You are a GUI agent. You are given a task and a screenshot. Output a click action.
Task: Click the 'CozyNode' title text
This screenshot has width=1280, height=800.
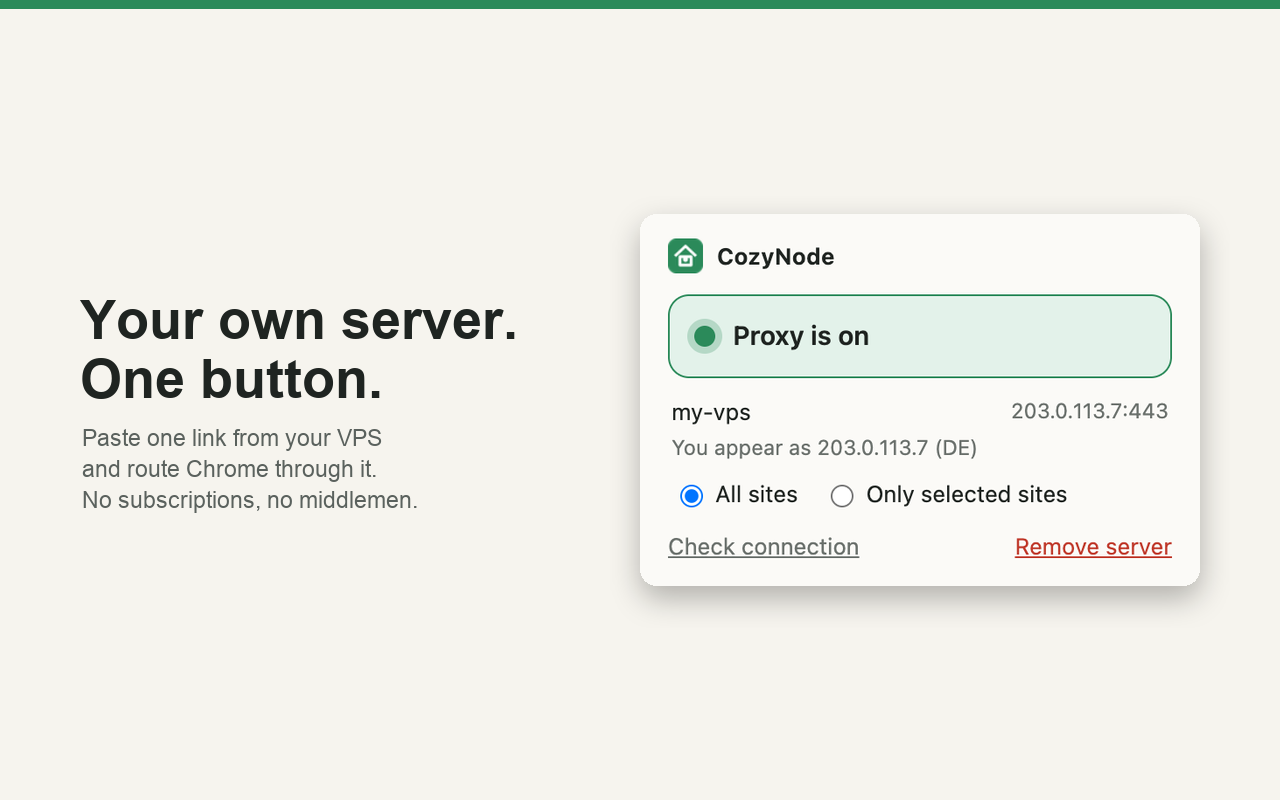(775, 257)
